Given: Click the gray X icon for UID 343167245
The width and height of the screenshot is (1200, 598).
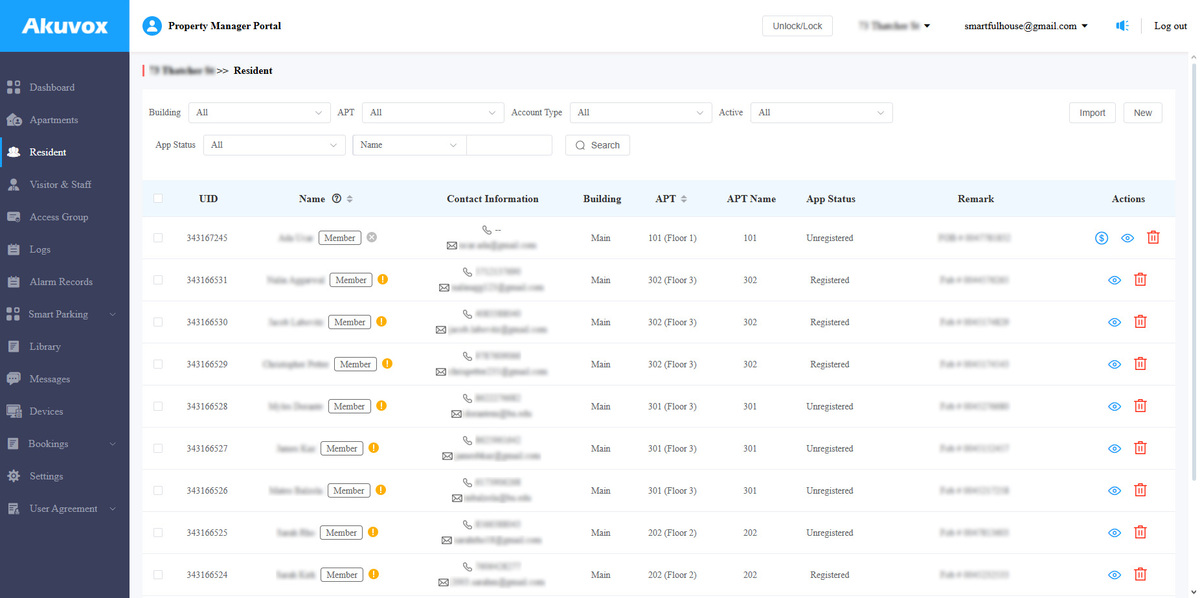Looking at the screenshot, I should [x=371, y=238].
